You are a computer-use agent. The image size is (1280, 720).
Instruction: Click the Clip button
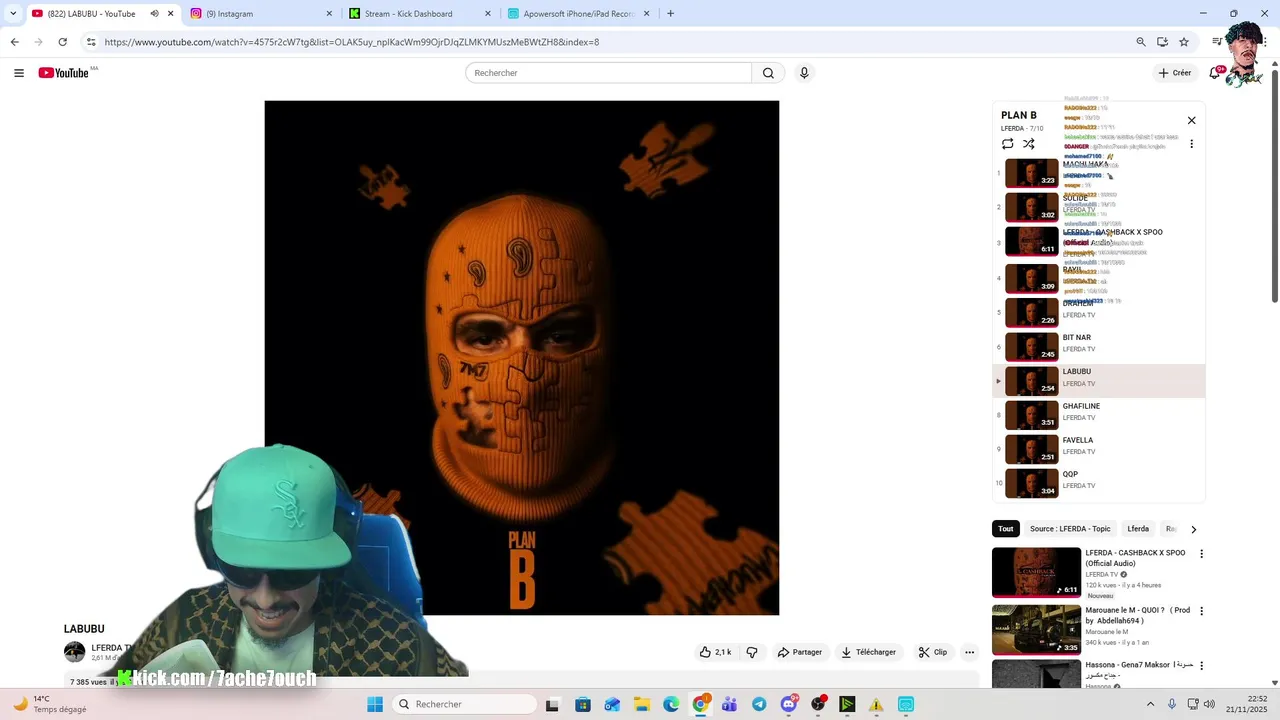point(932,652)
